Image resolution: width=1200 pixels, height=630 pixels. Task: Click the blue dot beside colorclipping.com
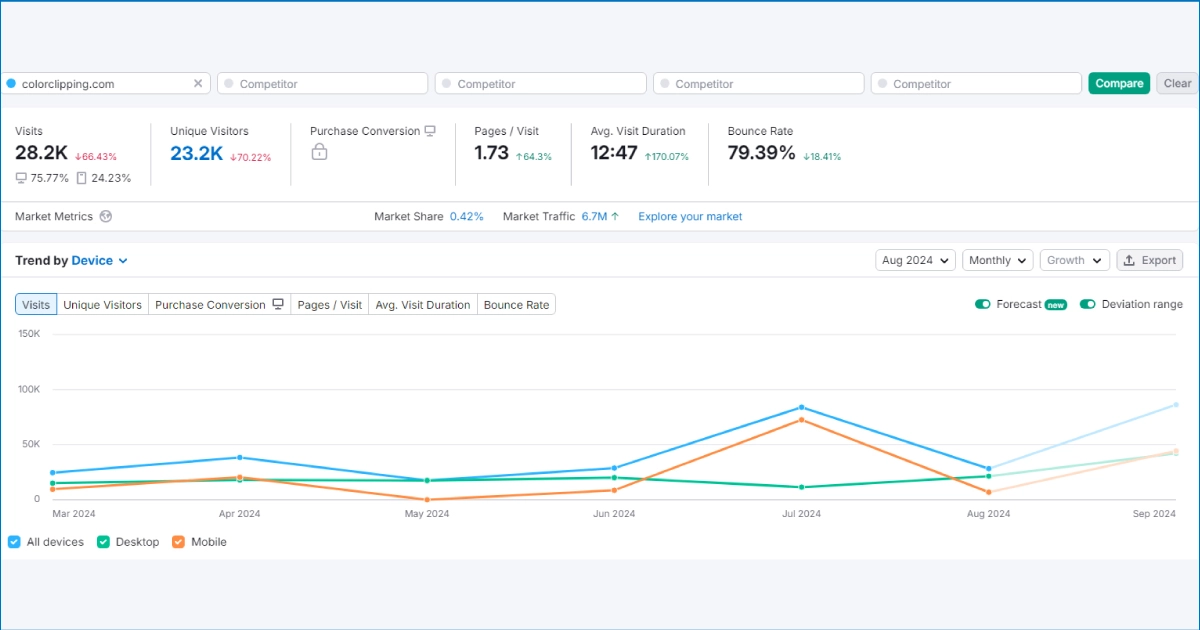11,84
